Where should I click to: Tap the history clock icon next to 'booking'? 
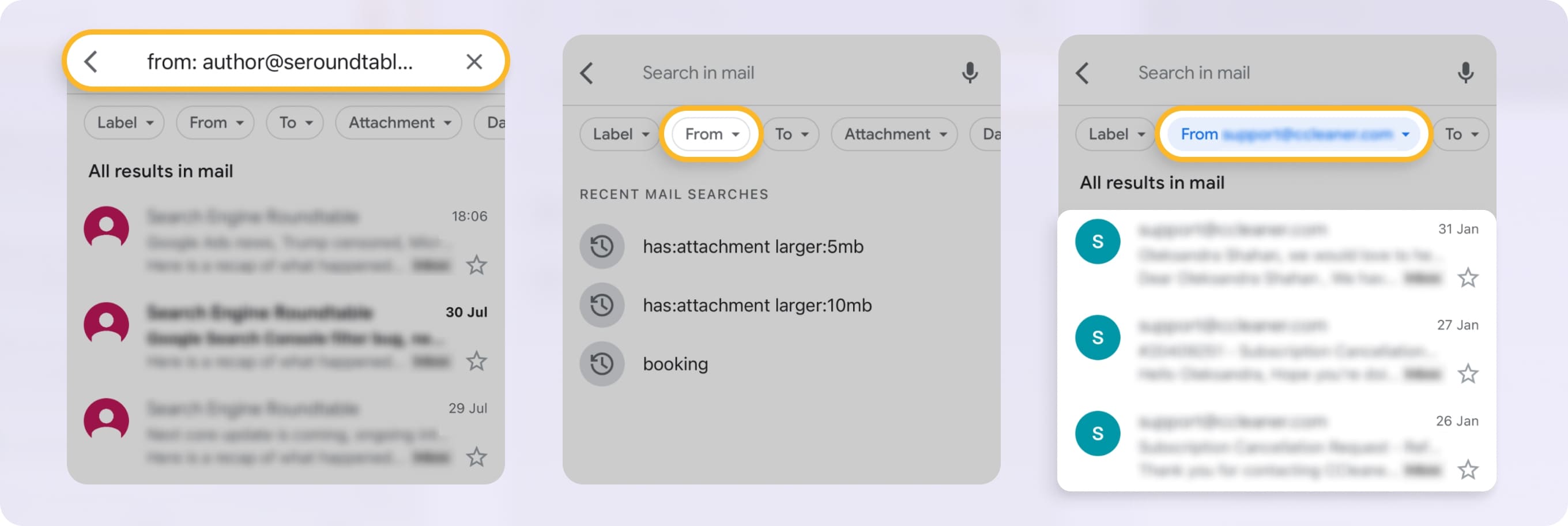[x=601, y=363]
